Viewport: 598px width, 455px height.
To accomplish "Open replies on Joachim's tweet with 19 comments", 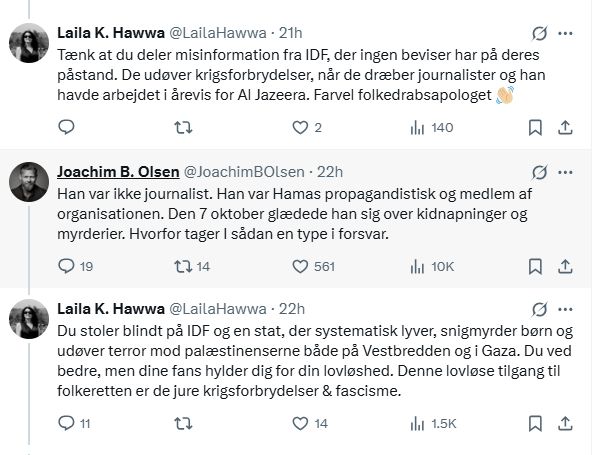I will (76, 266).
